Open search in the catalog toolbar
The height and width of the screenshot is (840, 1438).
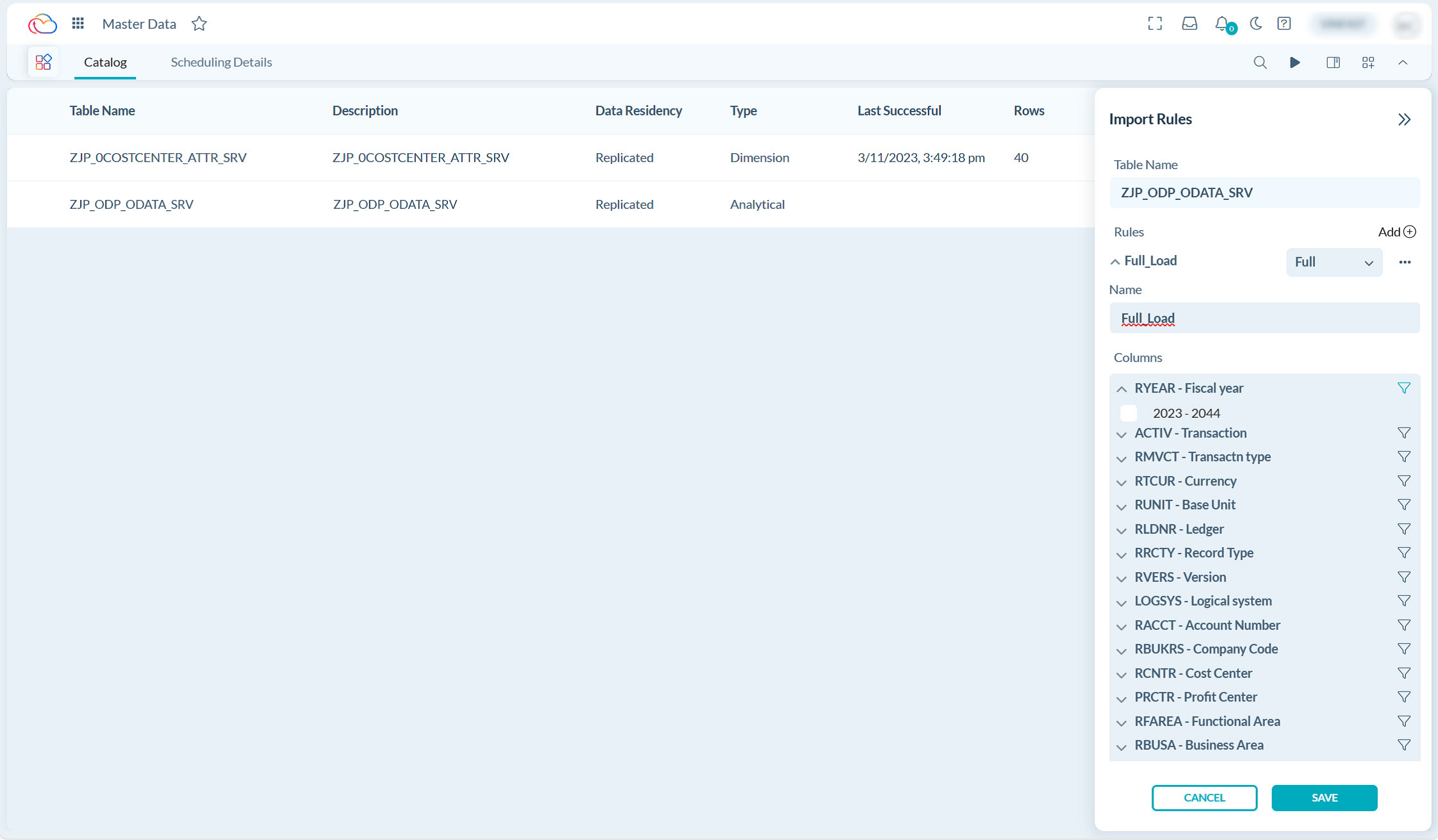point(1260,62)
